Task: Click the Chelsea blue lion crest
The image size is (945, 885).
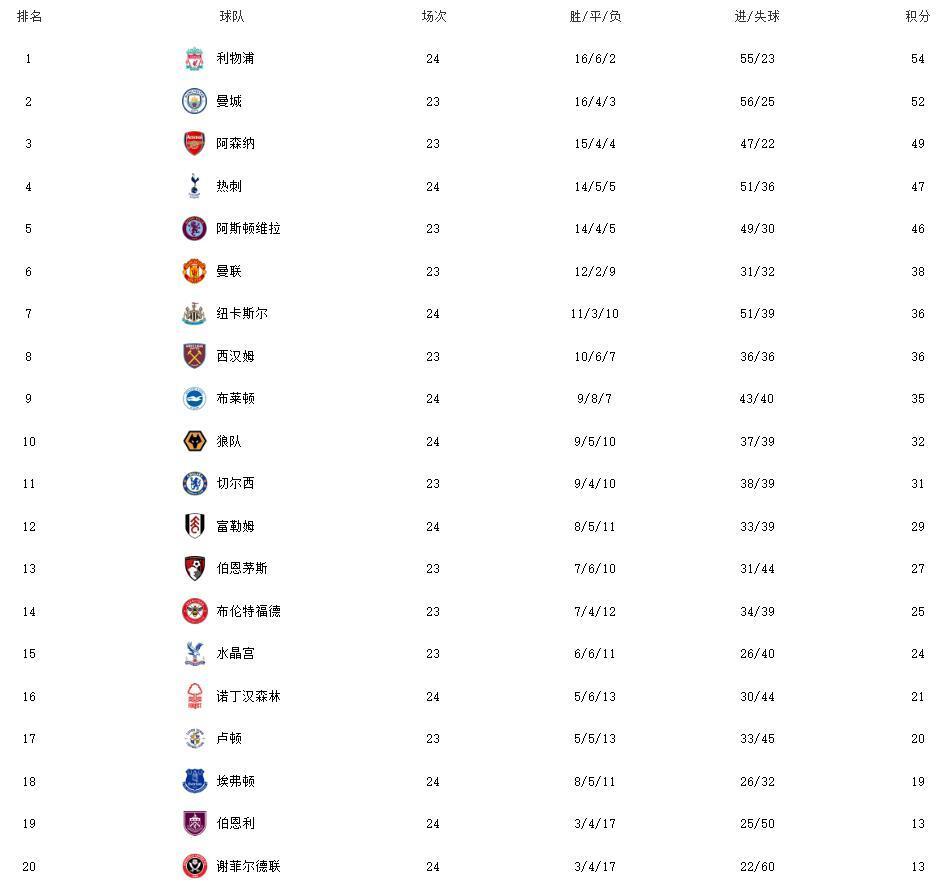Action: tap(194, 484)
